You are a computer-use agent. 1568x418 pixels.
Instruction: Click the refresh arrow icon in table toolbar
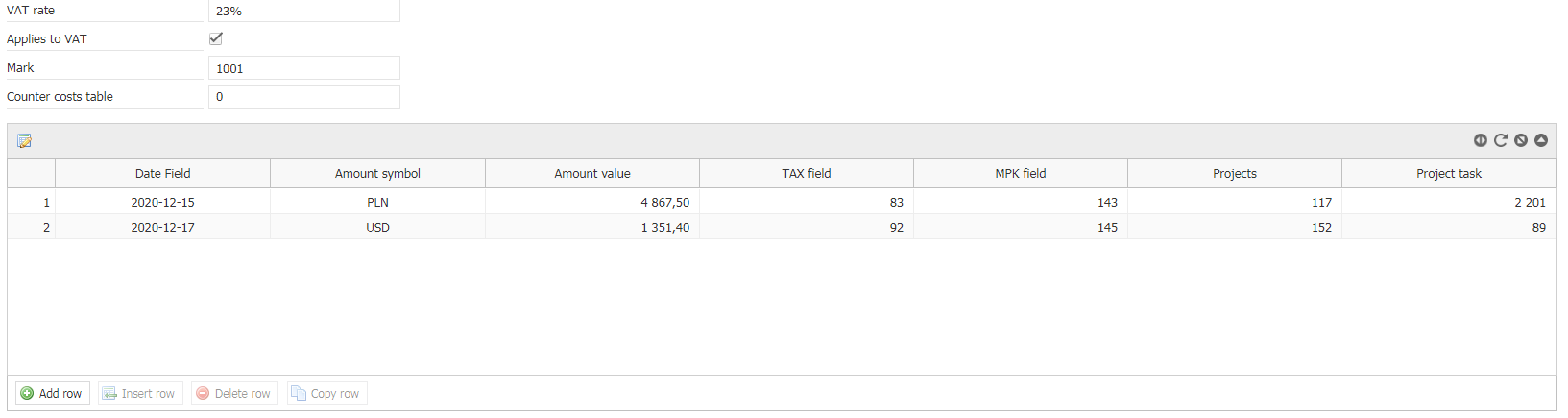point(1501,140)
